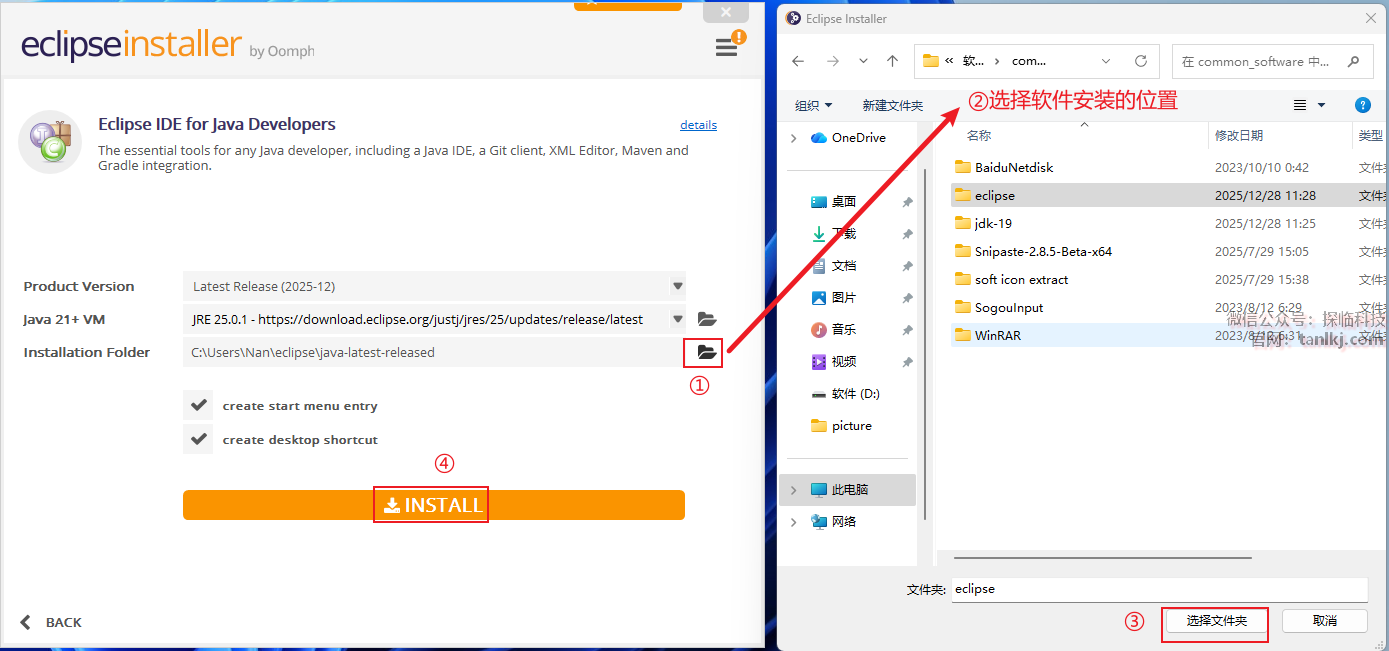Open the view options dropdown arrow
The width and height of the screenshot is (1389, 651).
pyautogui.click(x=1321, y=105)
